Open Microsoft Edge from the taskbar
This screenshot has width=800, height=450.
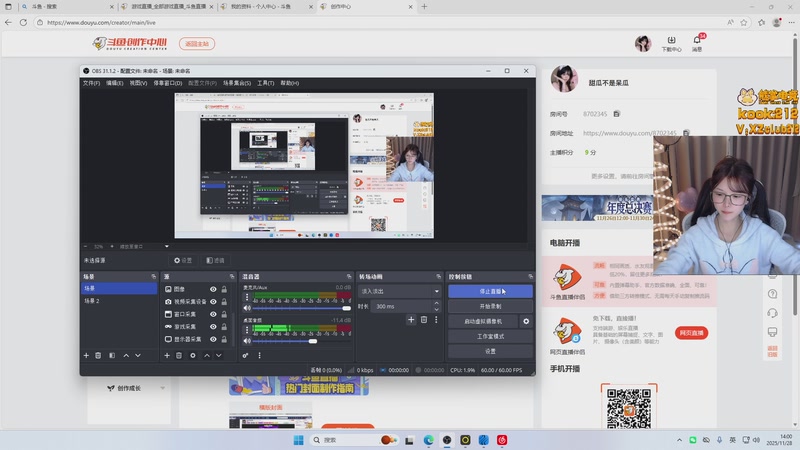click(x=429, y=440)
